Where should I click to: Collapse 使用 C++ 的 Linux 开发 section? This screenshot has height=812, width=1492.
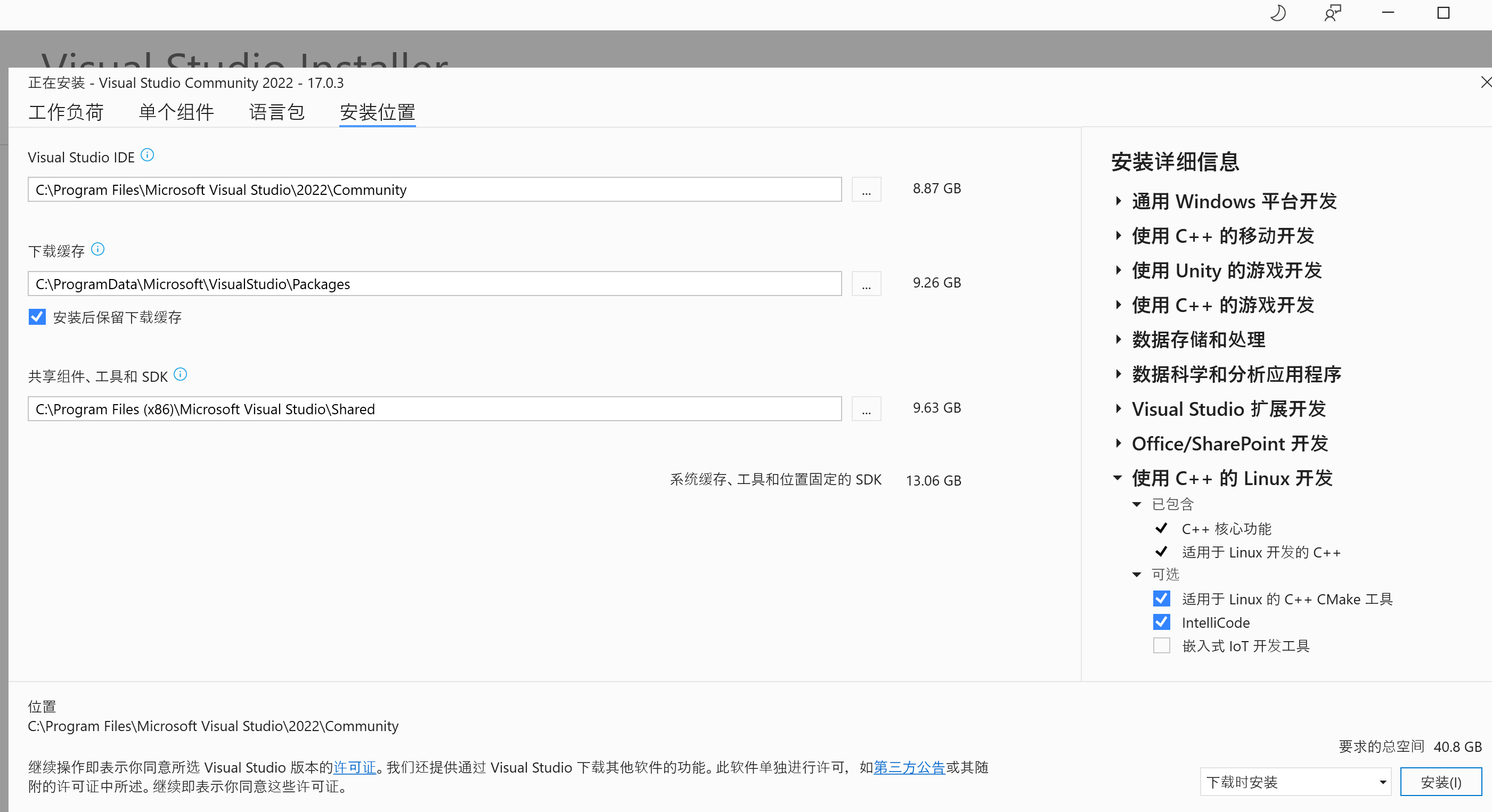tap(1118, 478)
